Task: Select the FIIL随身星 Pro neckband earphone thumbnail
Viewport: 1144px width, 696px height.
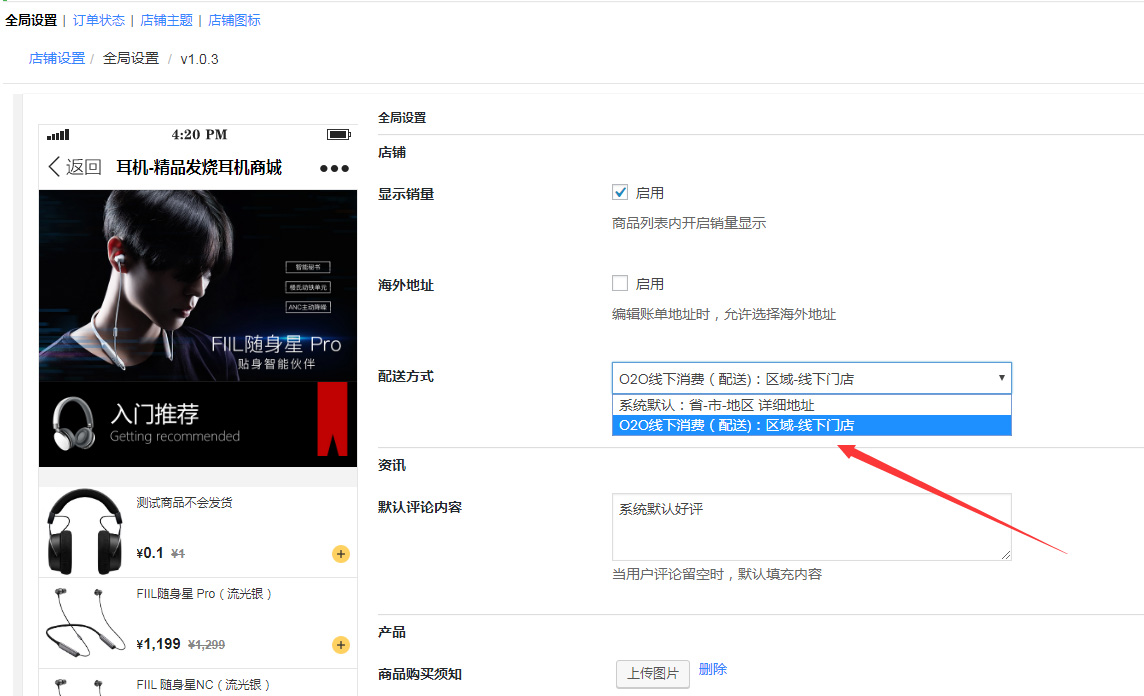Action: (85, 622)
